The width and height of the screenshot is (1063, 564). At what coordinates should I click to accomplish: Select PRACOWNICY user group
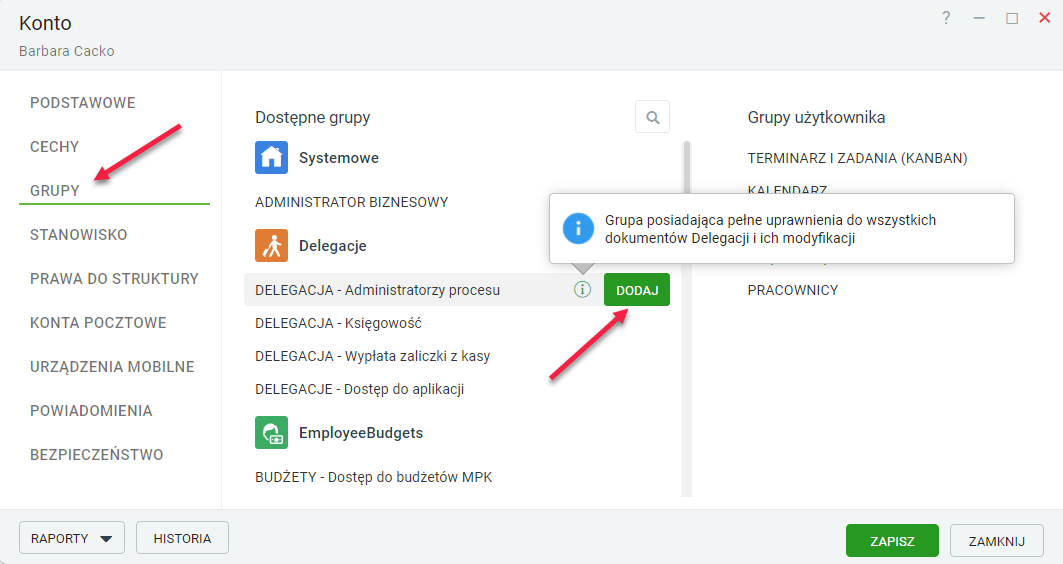pos(793,290)
